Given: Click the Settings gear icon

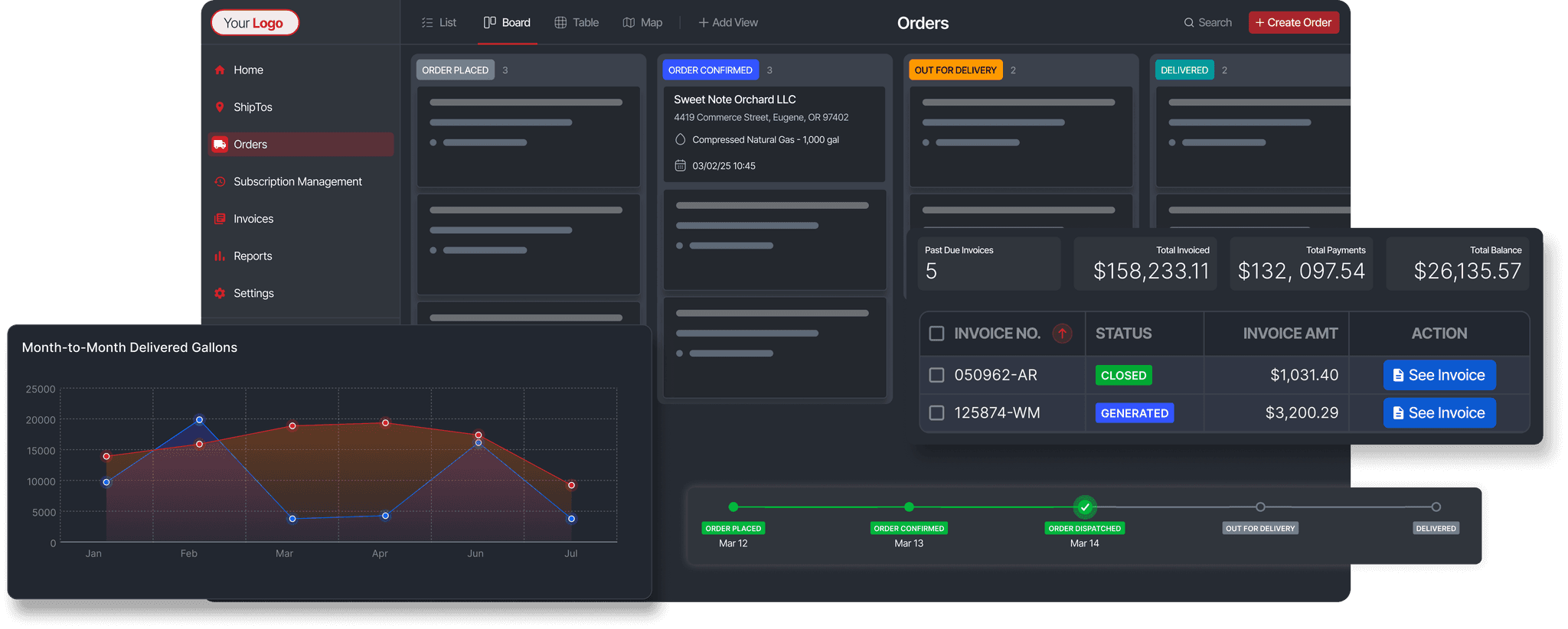Looking at the screenshot, I should pyautogui.click(x=220, y=293).
